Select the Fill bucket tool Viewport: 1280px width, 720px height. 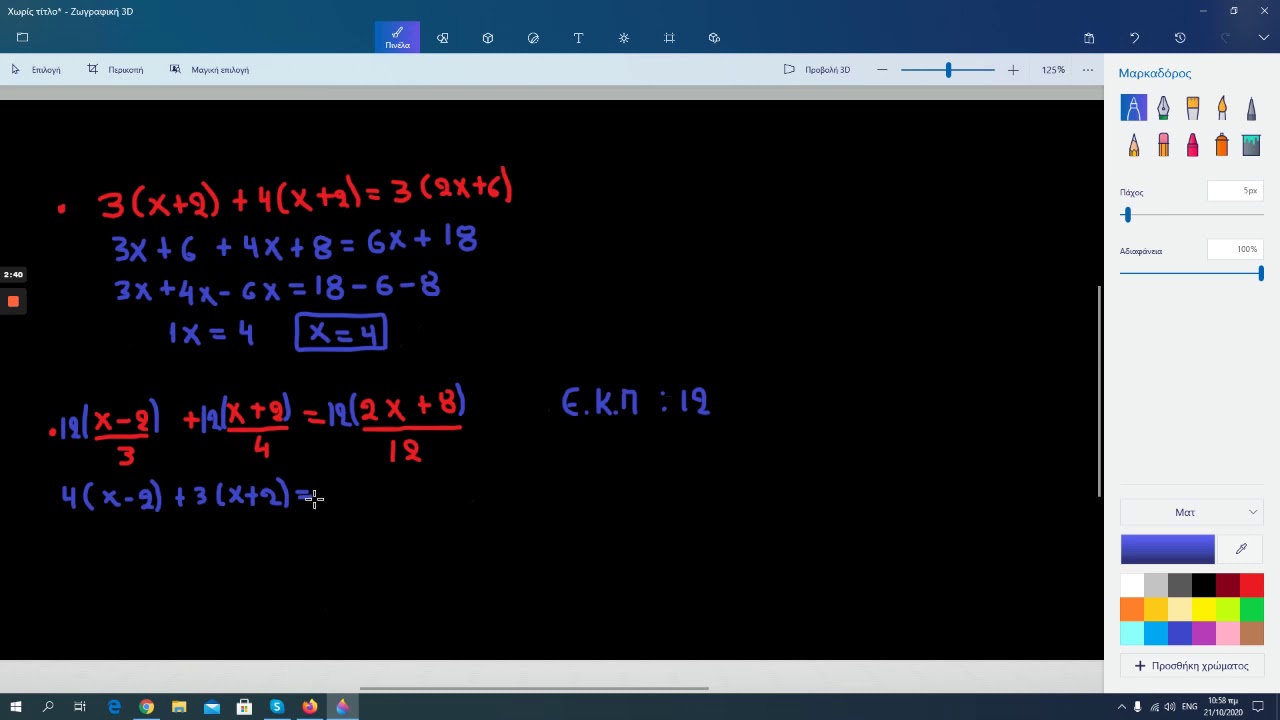[1251, 145]
